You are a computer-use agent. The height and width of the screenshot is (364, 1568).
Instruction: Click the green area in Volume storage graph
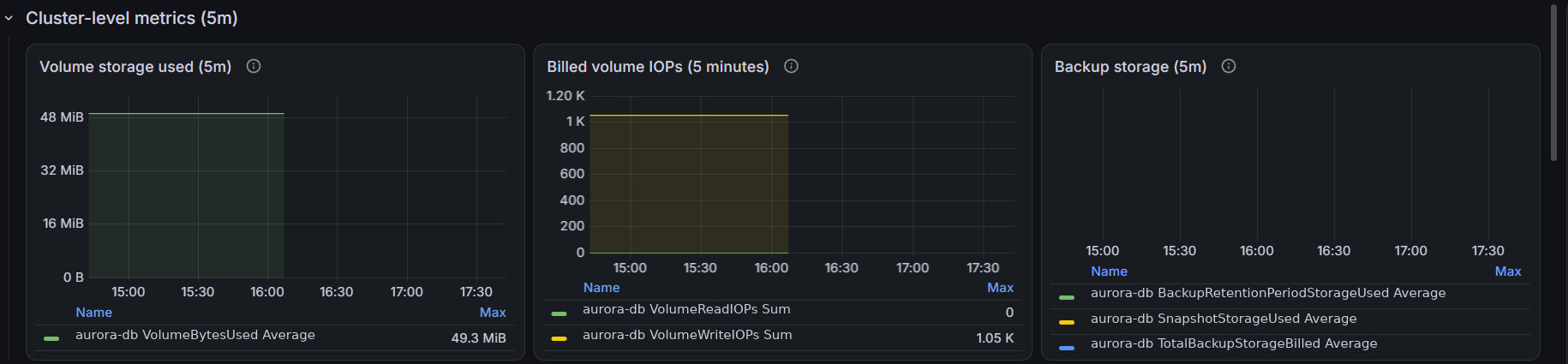[x=186, y=195]
